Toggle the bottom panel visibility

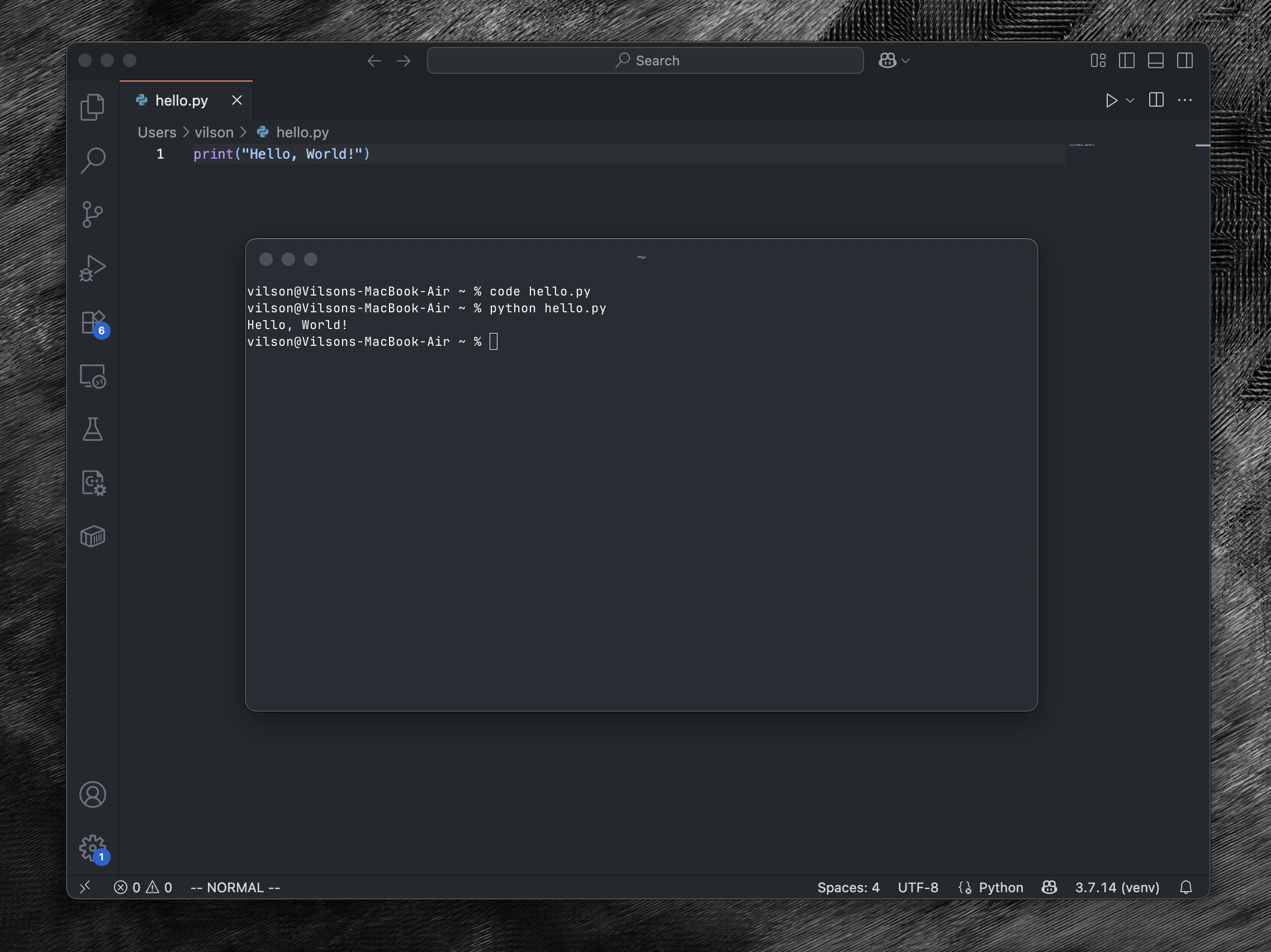(1155, 60)
